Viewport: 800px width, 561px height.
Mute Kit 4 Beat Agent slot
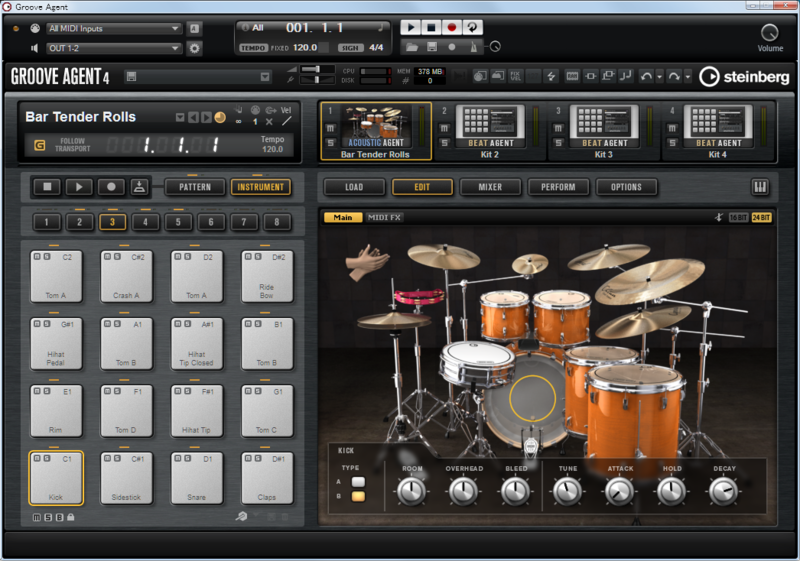[x=672, y=129]
